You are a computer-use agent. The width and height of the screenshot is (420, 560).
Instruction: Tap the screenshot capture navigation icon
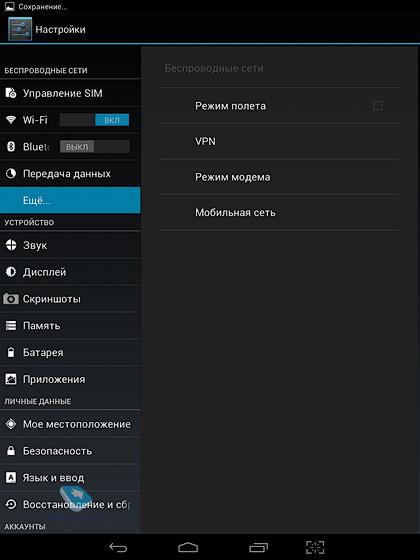pyautogui.click(x=315, y=547)
